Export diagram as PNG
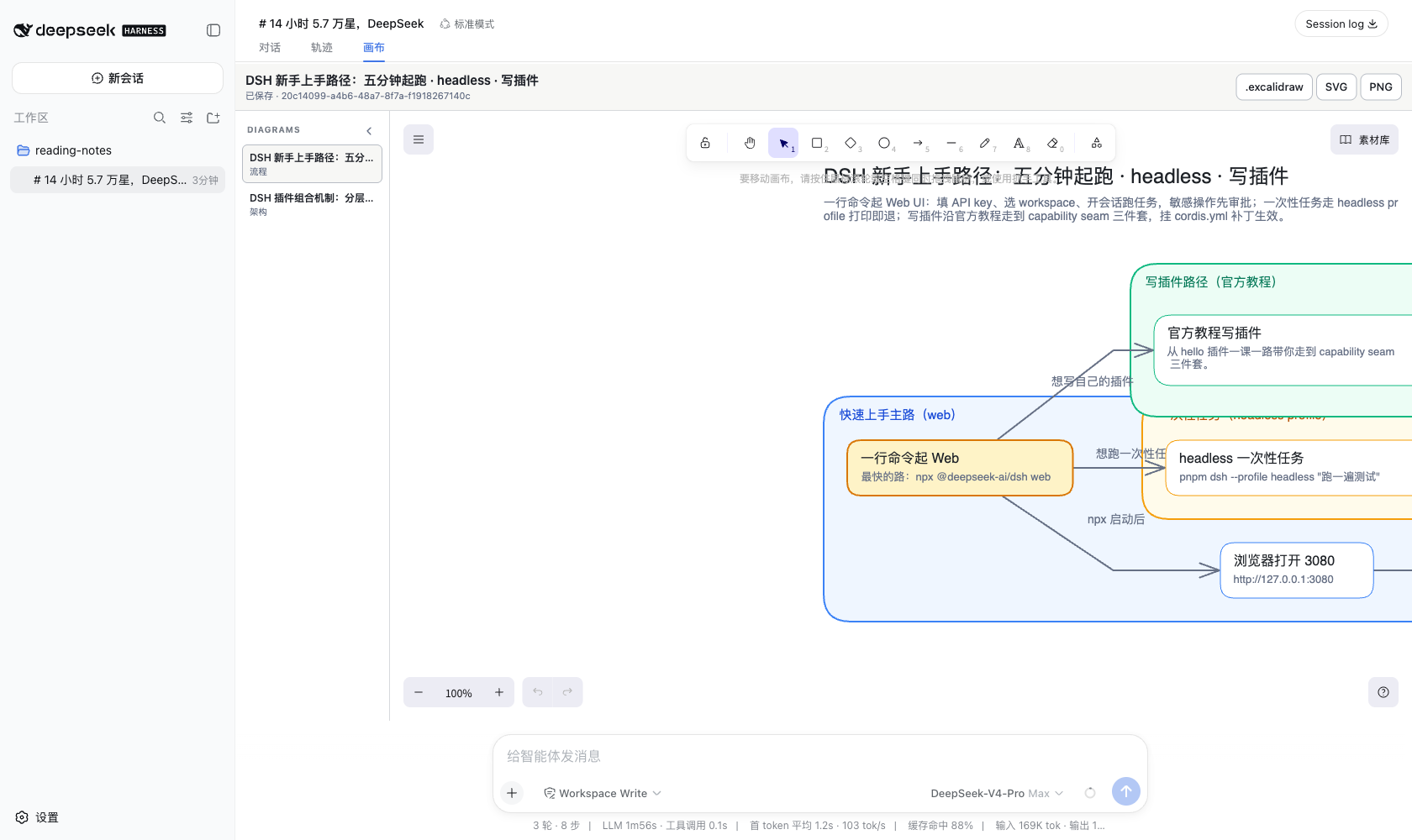Image resolution: width=1412 pixels, height=840 pixels. pyautogui.click(x=1381, y=87)
